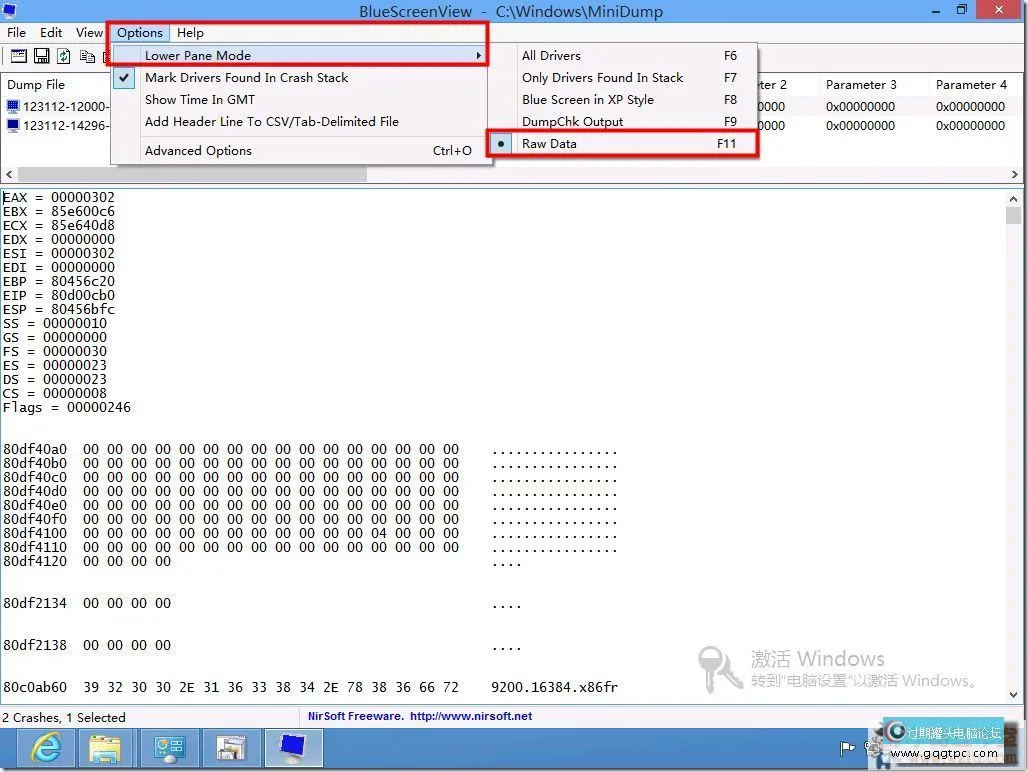Copy selected items using copy toolbar icon
Viewport: 1028px width, 772px height.
pos(85,56)
